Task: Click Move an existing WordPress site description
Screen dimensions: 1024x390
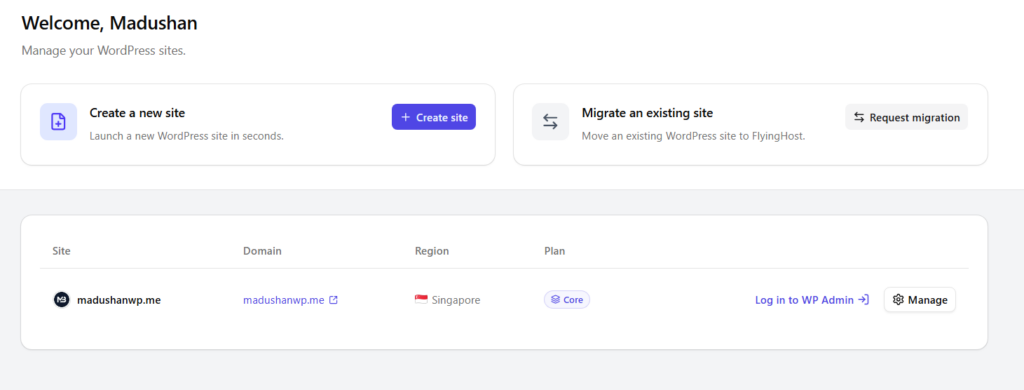Action: [693, 137]
